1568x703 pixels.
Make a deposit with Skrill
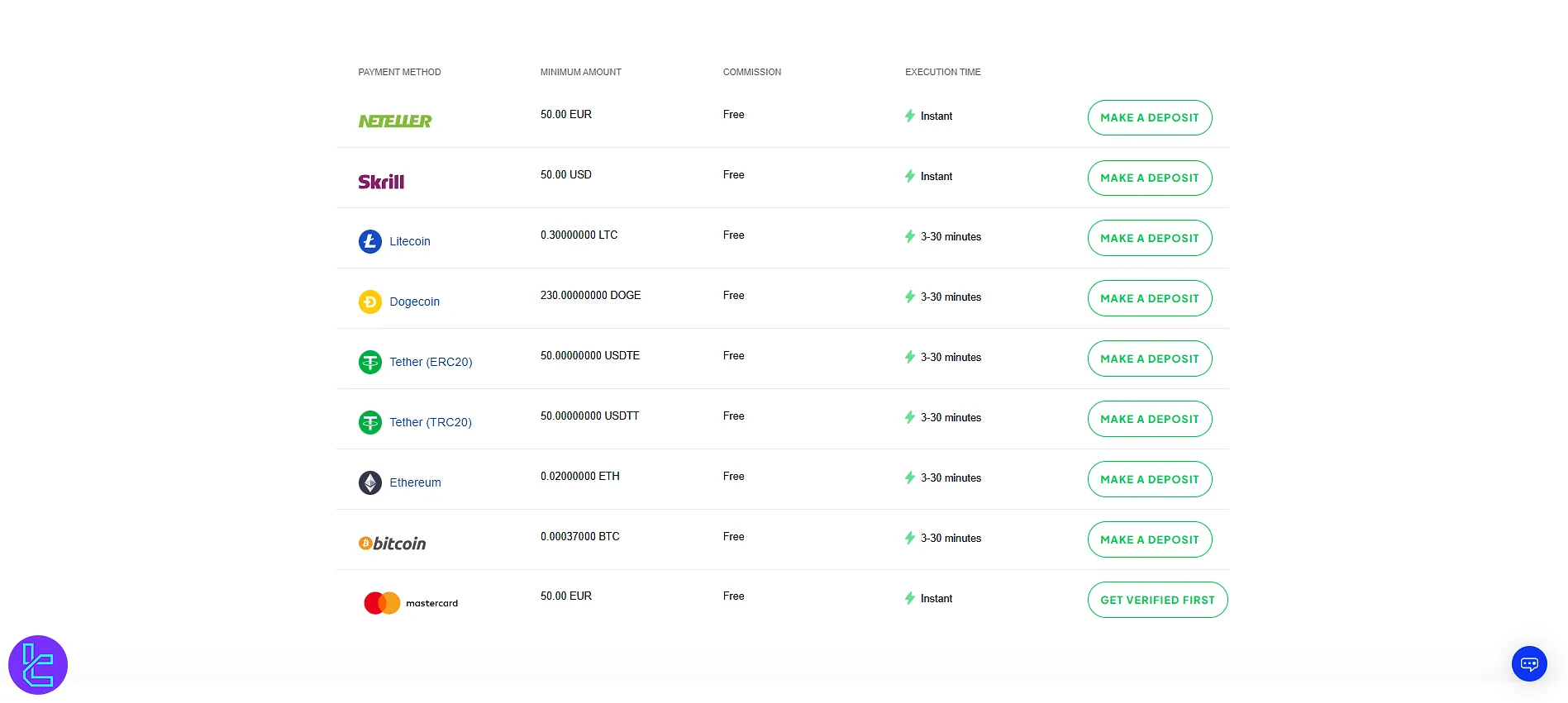point(1150,178)
